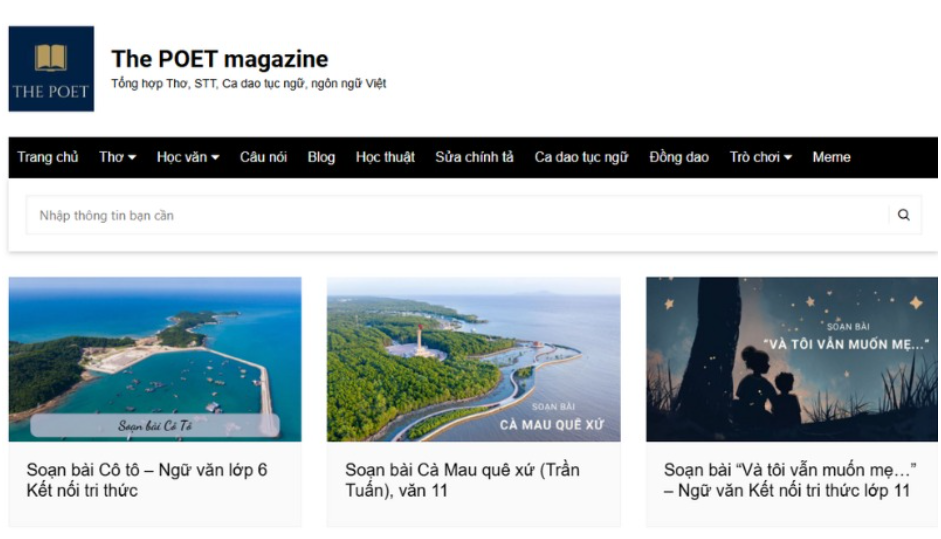Open the Và tôi vẫn muốn mẹ thumbnail
The width and height of the screenshot is (941, 539).
point(791,359)
